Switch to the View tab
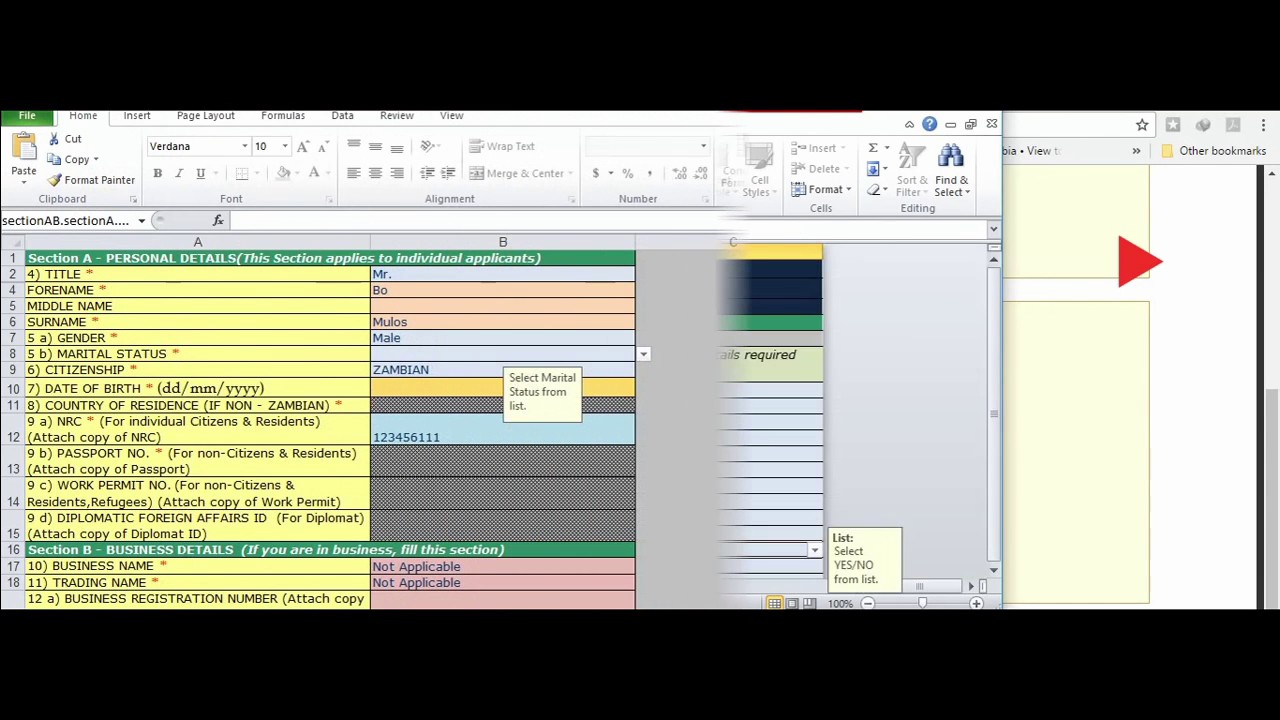1280x720 pixels. click(451, 116)
